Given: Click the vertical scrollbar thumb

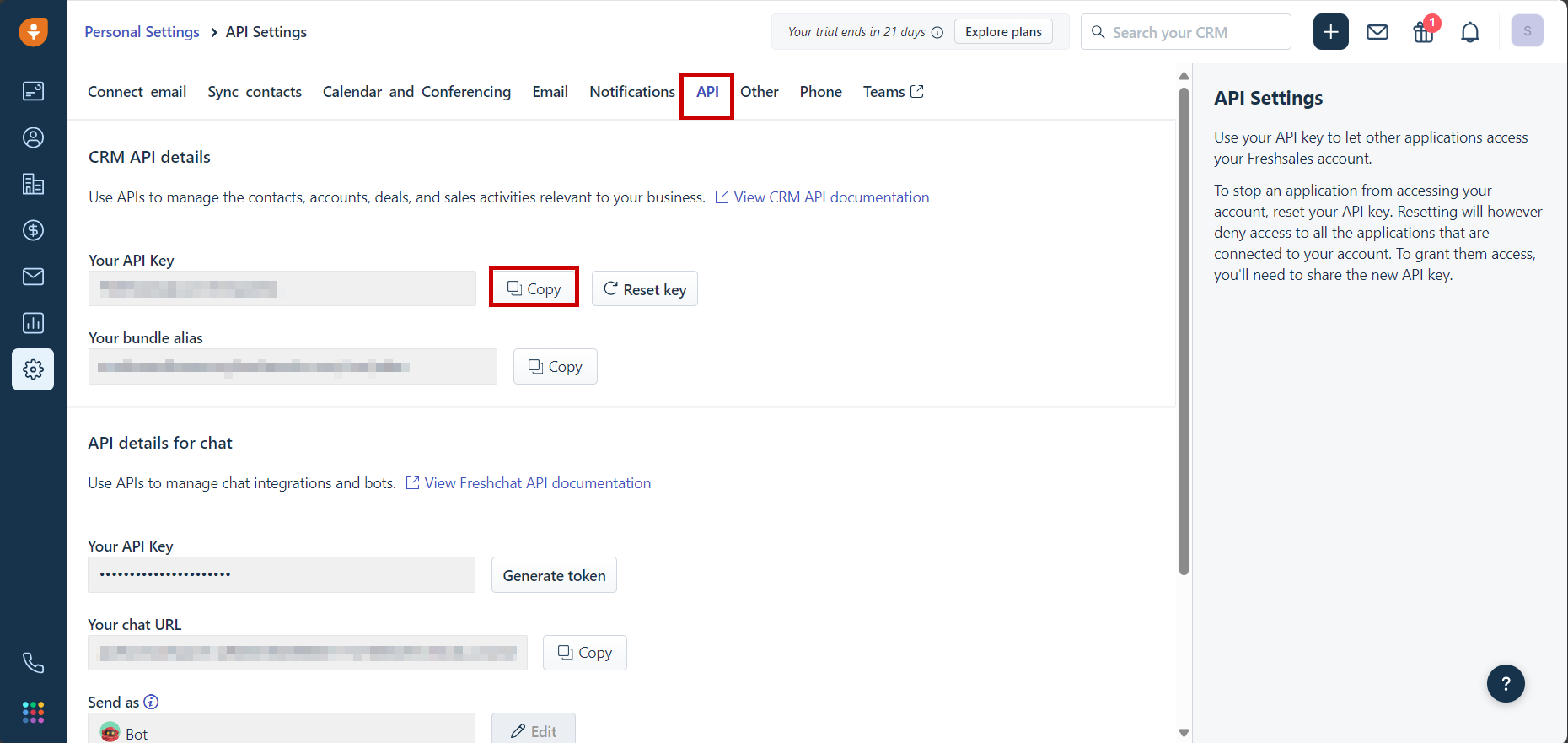Looking at the screenshot, I should [1184, 331].
